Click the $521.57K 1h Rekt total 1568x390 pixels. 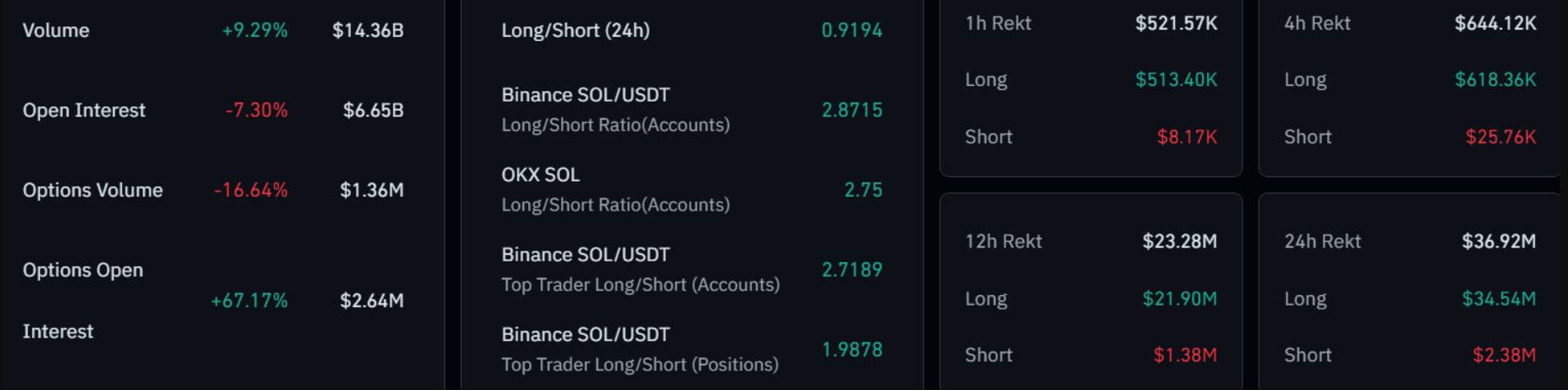point(1175,23)
